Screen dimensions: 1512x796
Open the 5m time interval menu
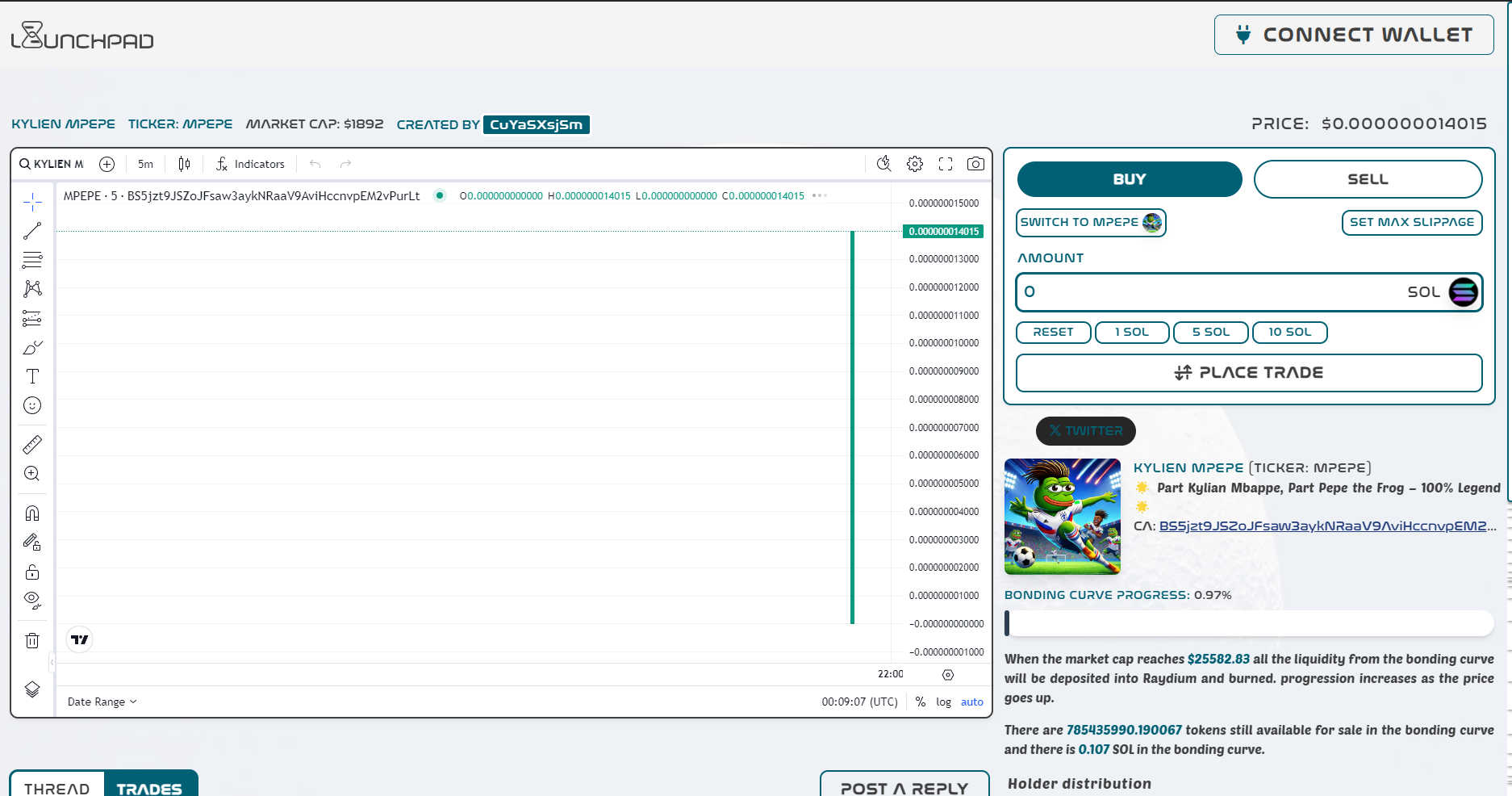(x=145, y=164)
